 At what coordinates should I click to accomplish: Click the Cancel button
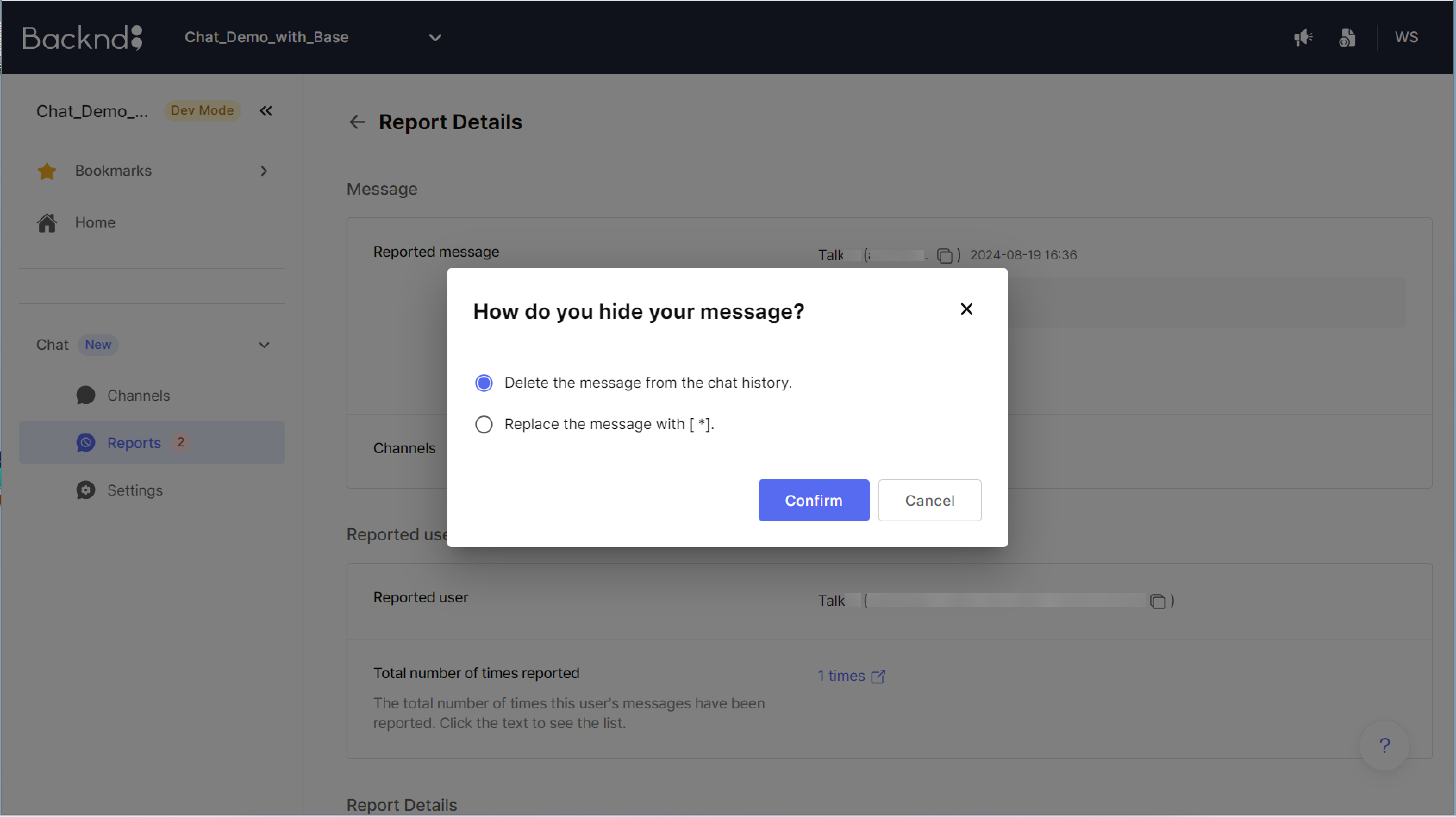tap(929, 500)
